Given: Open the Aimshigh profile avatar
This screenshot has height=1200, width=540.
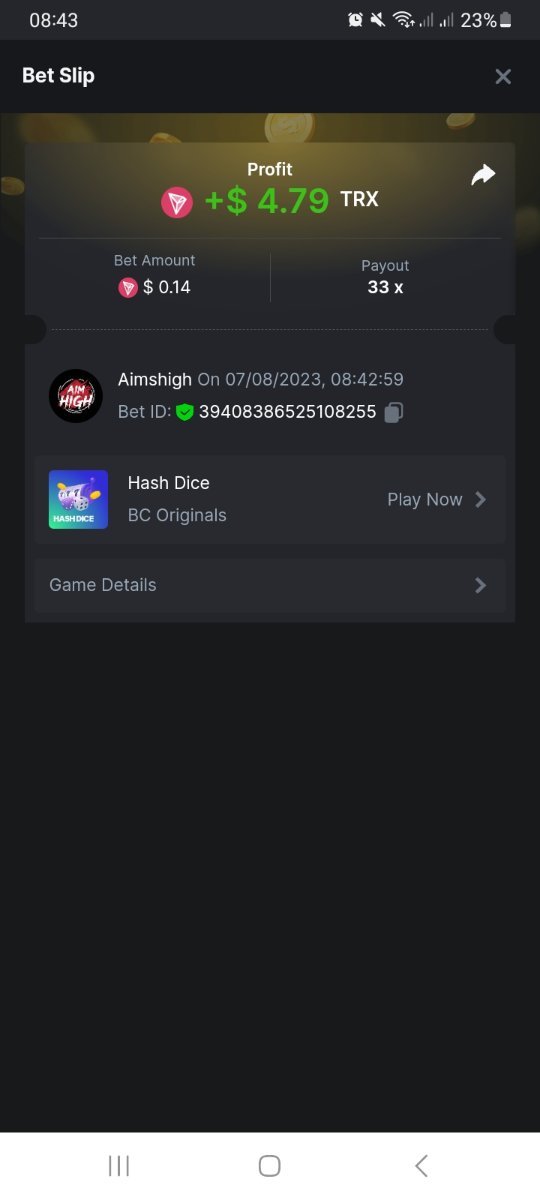Looking at the screenshot, I should tap(76, 396).
